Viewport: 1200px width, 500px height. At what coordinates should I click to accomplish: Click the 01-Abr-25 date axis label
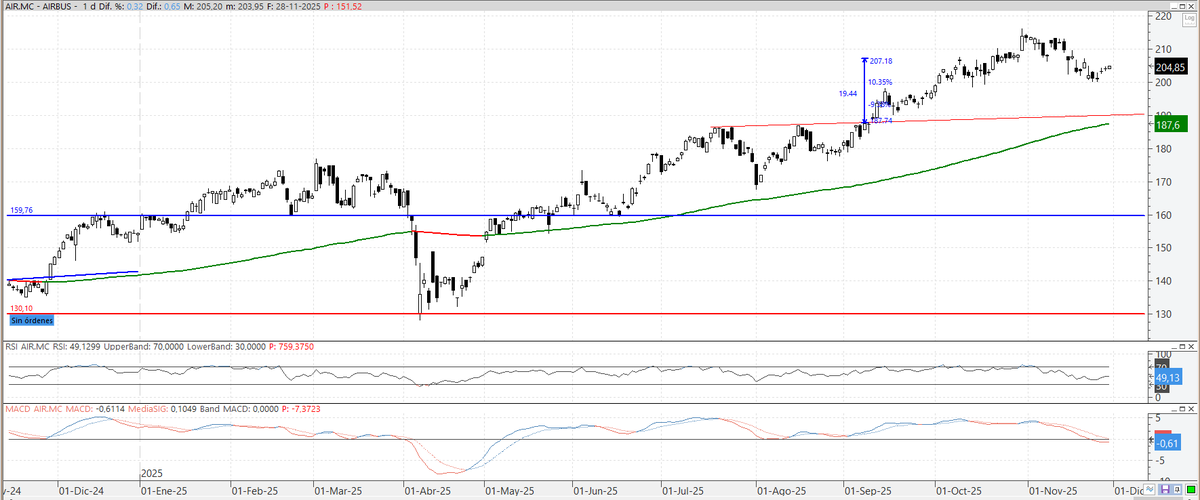tap(426, 491)
